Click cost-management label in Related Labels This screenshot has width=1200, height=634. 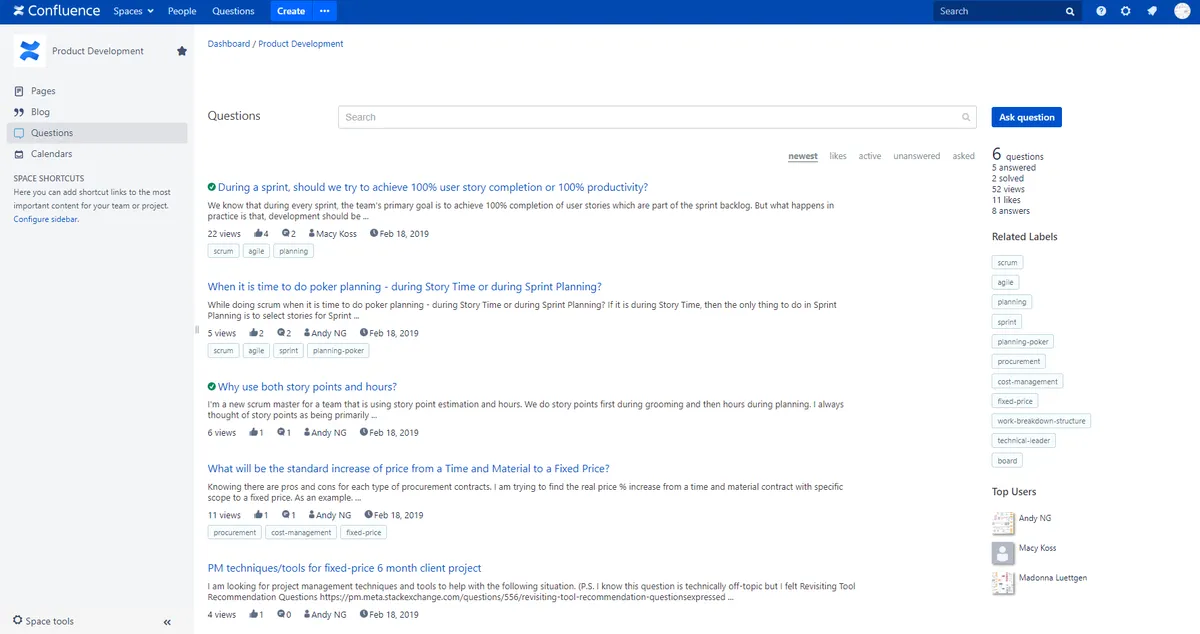(1027, 381)
